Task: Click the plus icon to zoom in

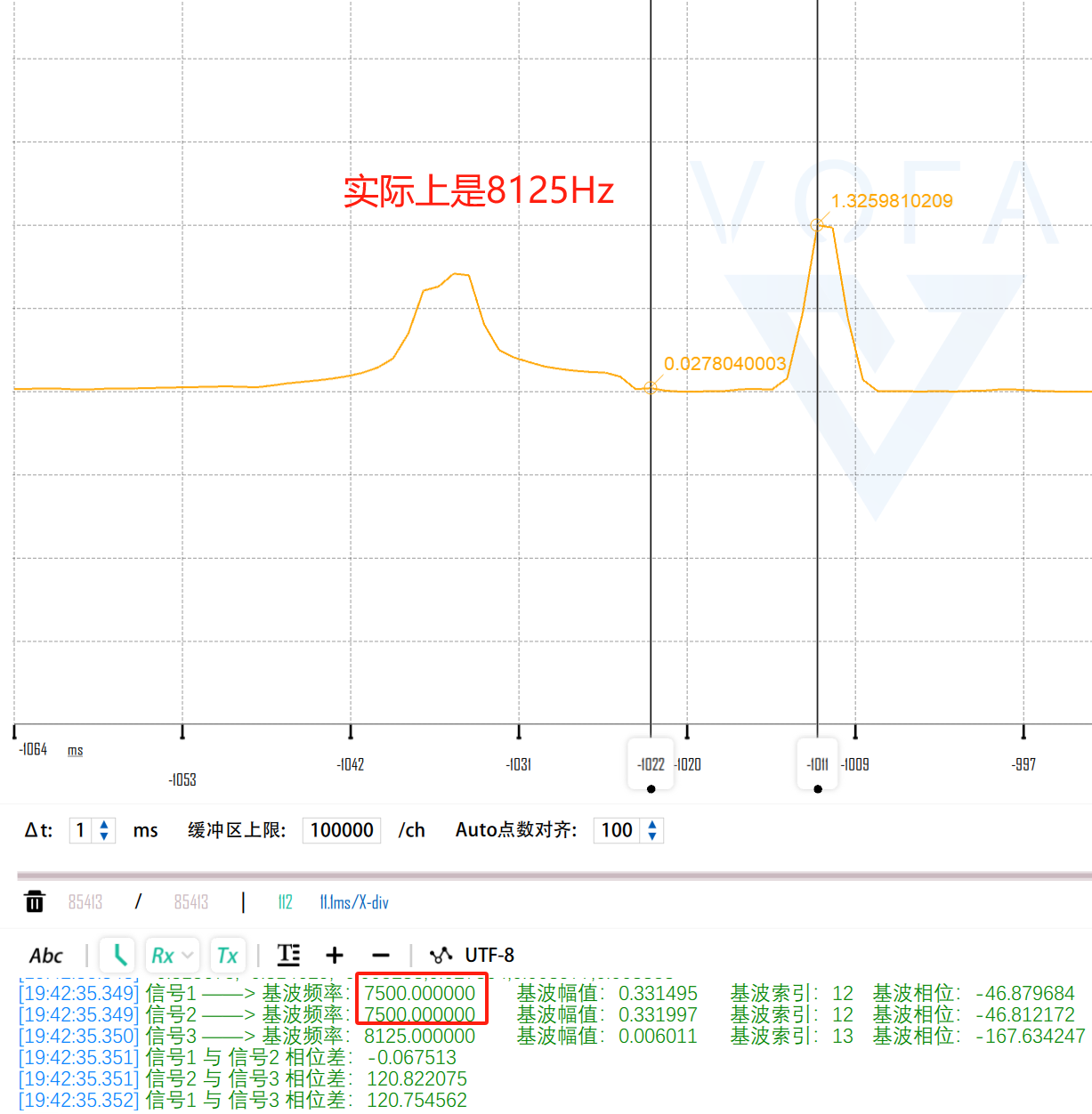Action: pos(334,955)
